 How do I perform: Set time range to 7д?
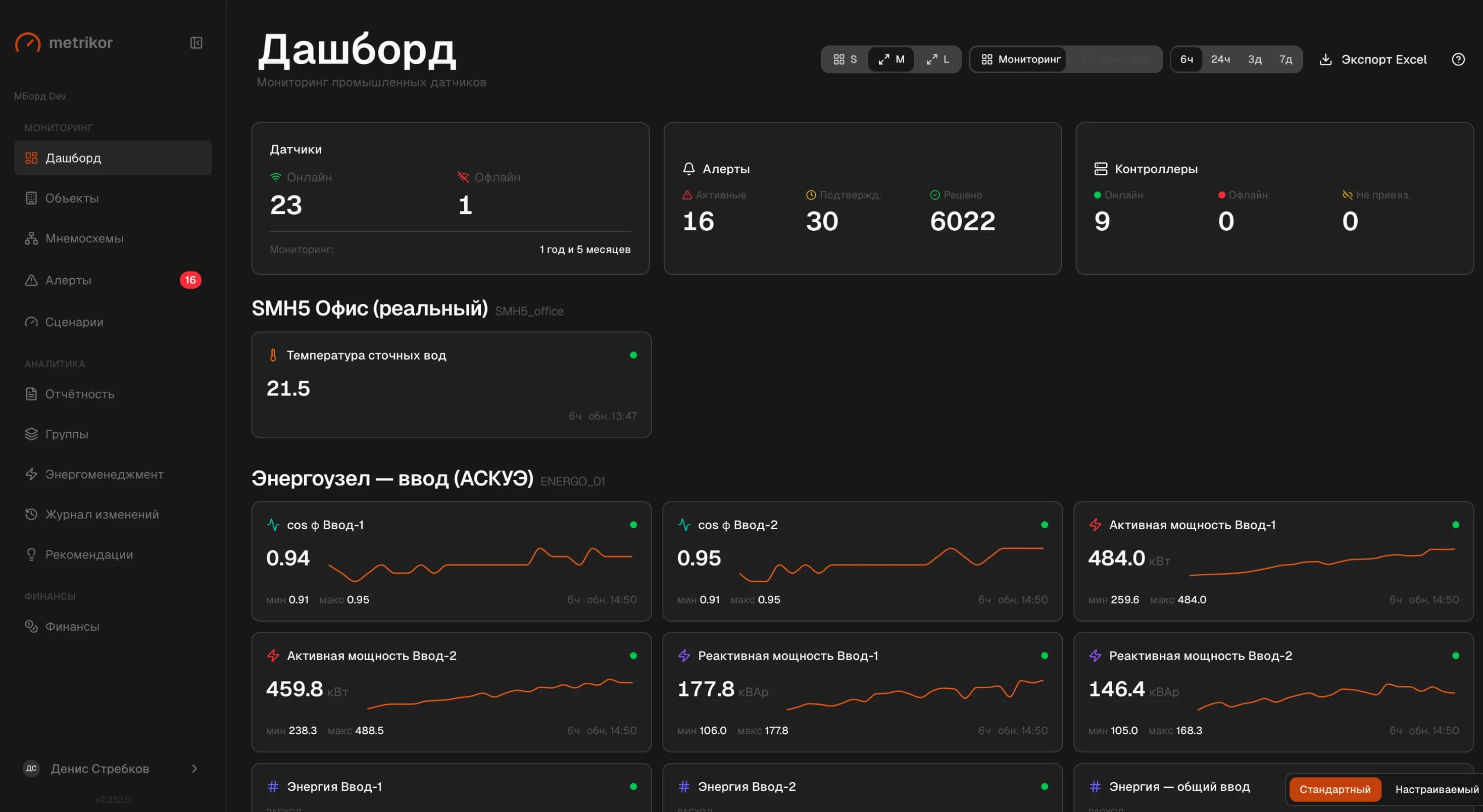coord(1286,59)
